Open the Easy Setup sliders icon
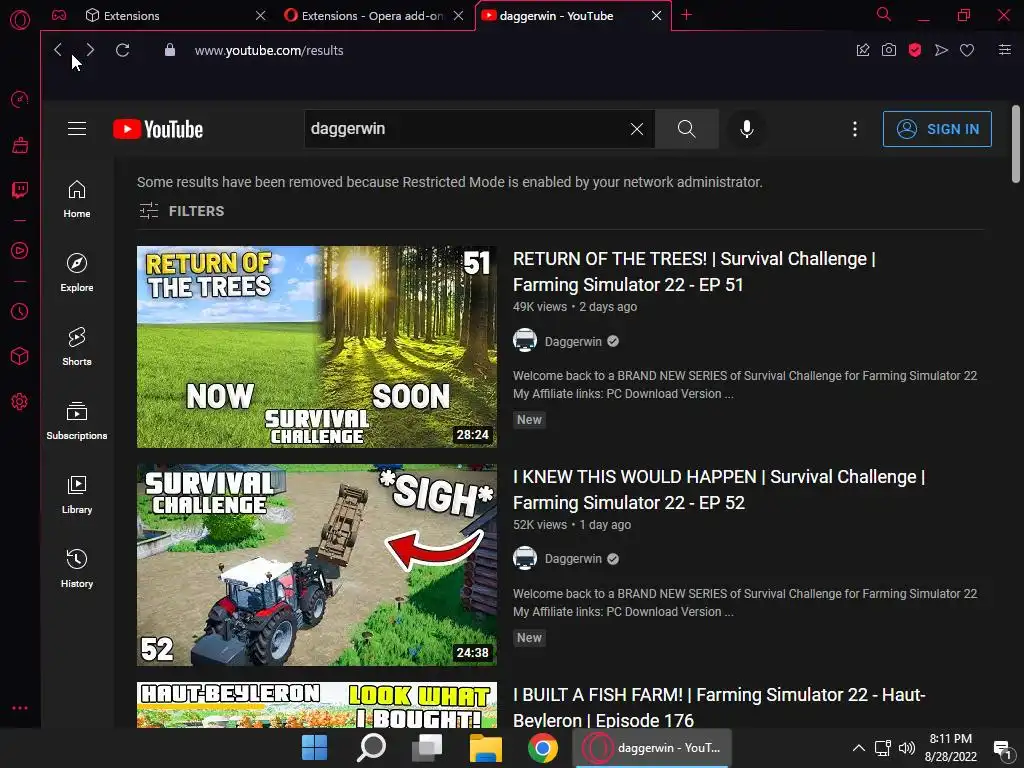This screenshot has height=768, width=1024. 1005,50
